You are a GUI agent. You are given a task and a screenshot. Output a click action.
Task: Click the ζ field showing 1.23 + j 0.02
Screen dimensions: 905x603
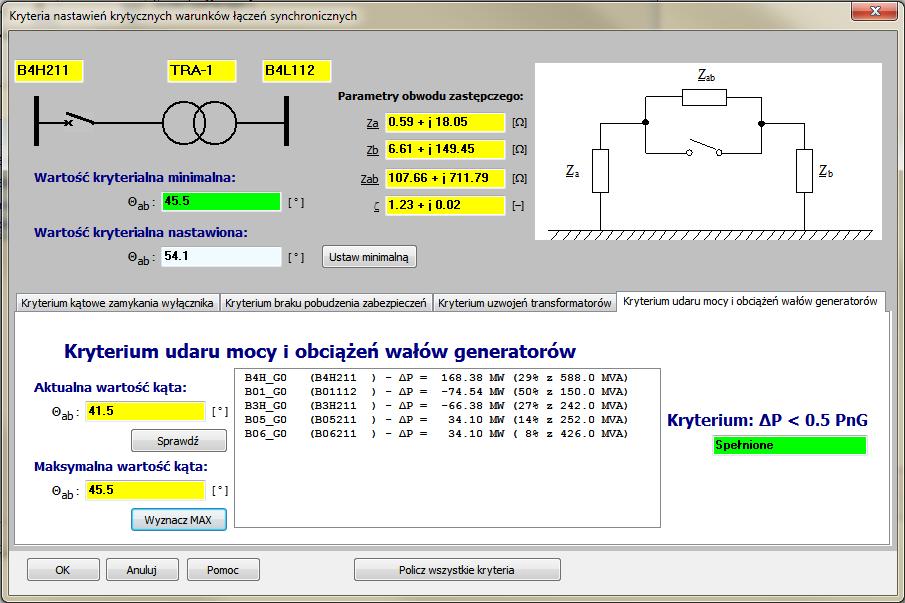pyautogui.click(x=445, y=205)
